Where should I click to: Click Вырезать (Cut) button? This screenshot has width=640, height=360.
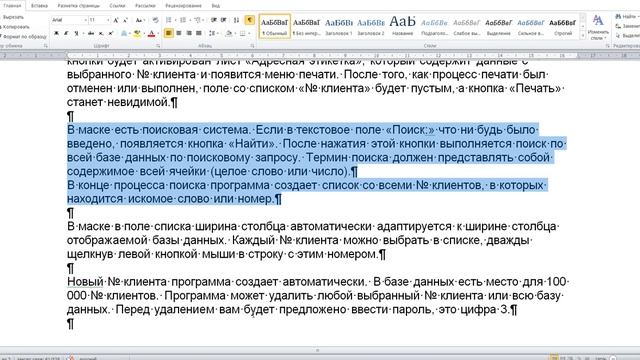click(x=12, y=17)
